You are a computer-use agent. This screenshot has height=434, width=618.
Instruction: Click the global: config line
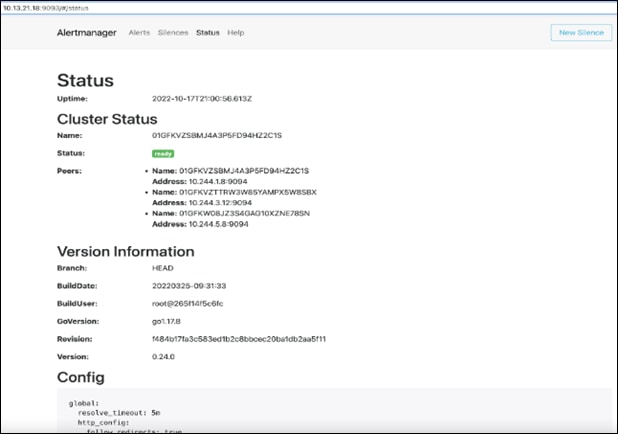tap(84, 403)
